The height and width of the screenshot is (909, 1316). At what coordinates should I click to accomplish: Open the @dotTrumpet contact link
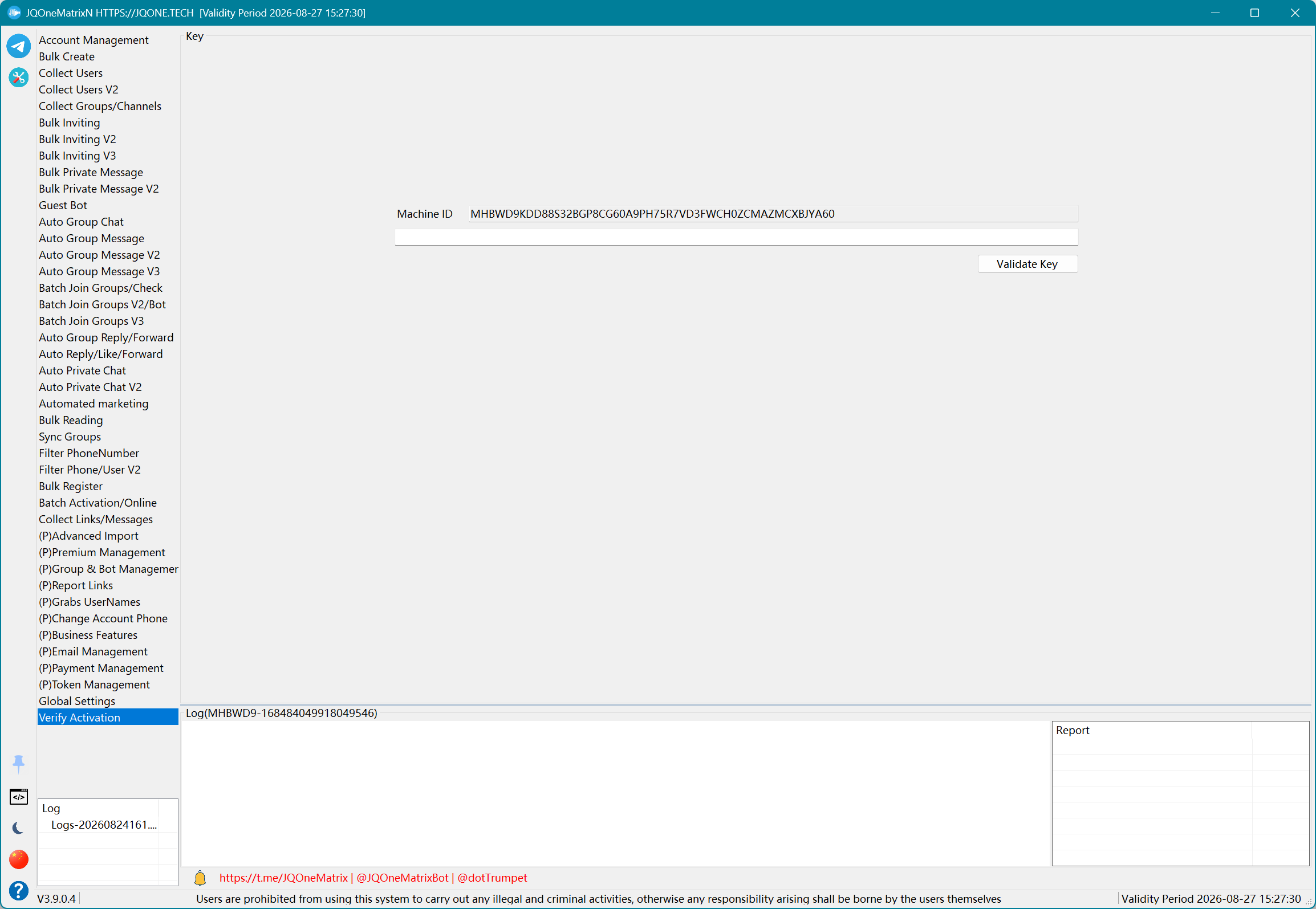tap(492, 878)
